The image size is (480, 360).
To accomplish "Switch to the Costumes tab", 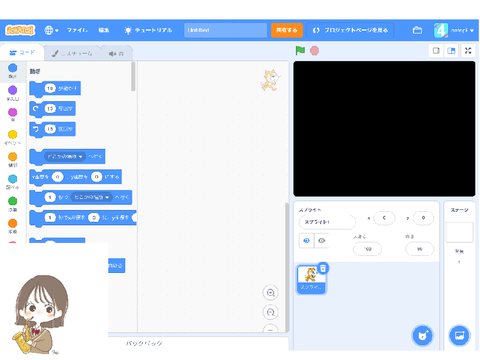I will (x=72, y=53).
